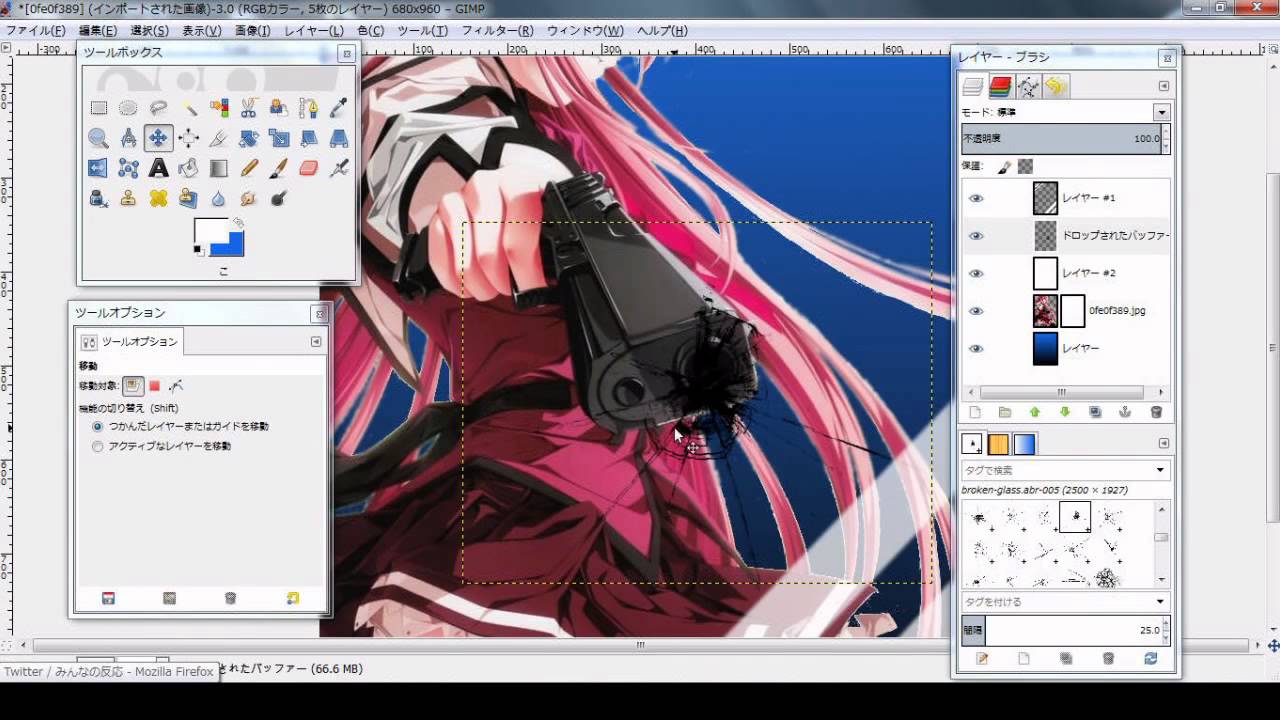Select the Zoom magnifier tool
The height and width of the screenshot is (720, 1280).
tap(98, 138)
